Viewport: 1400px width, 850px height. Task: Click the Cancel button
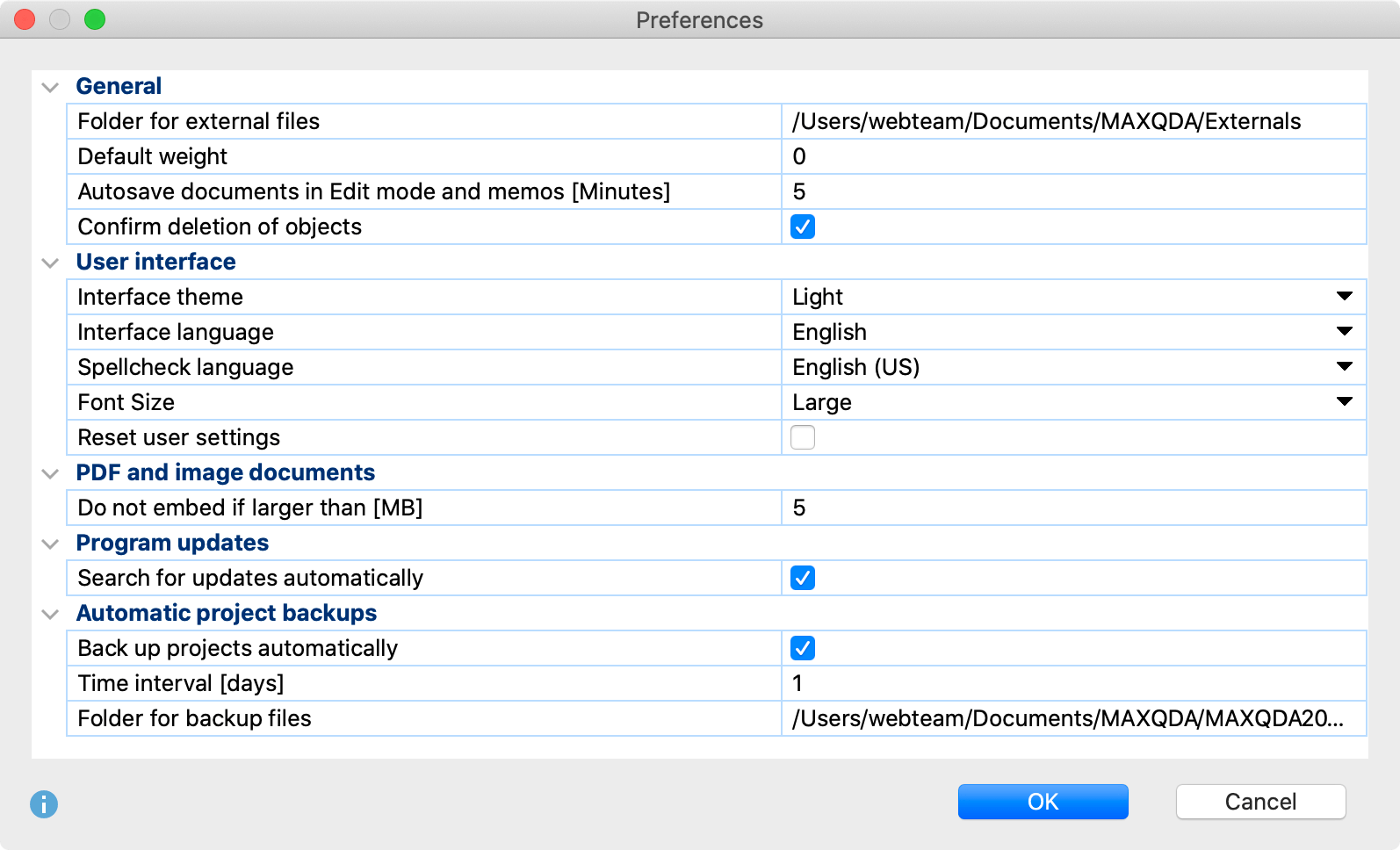coord(1260,802)
